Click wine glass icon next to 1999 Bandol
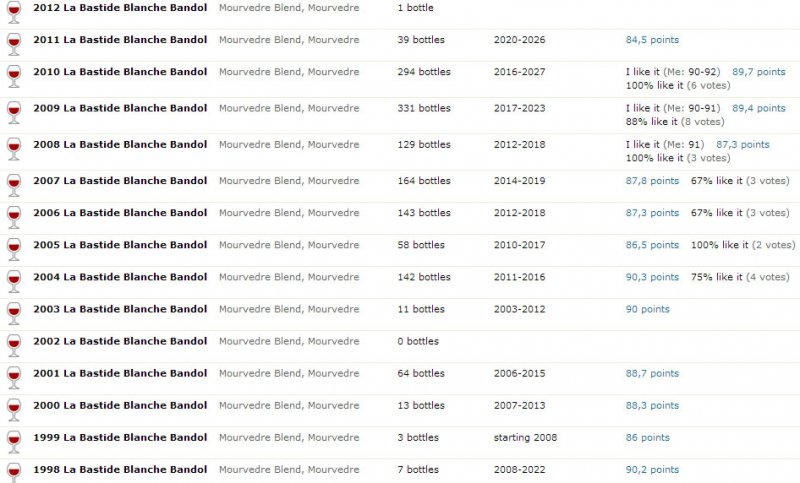Screen dimensions: 800x483 [14, 442]
